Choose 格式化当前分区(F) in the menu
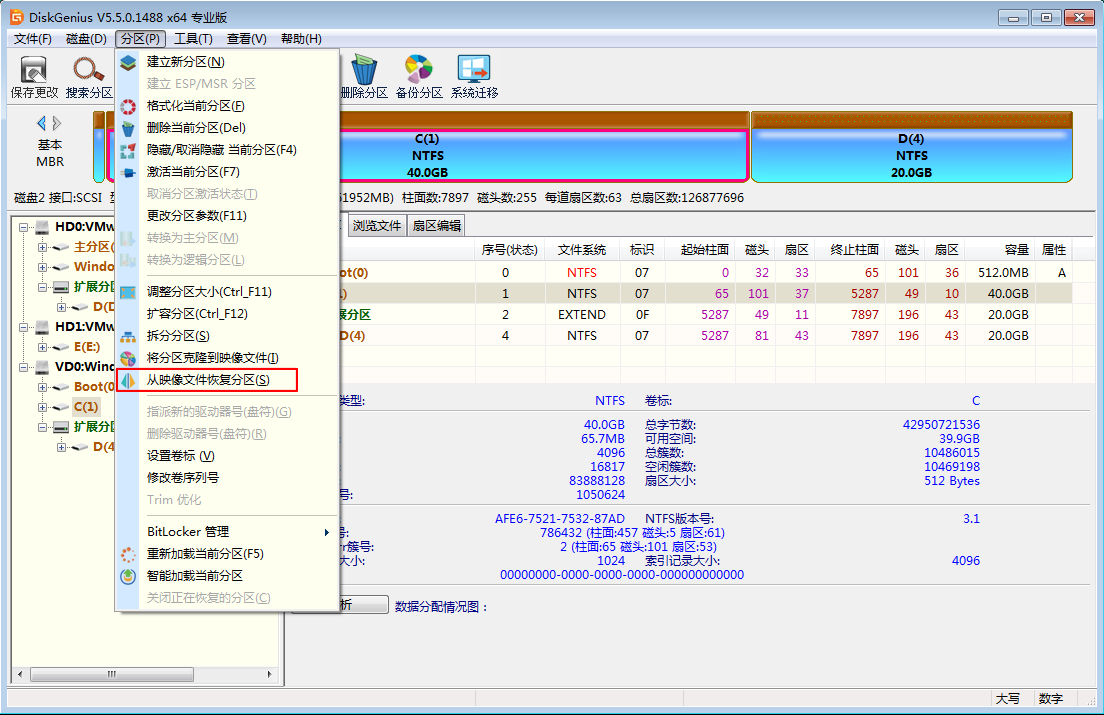 click(x=195, y=106)
